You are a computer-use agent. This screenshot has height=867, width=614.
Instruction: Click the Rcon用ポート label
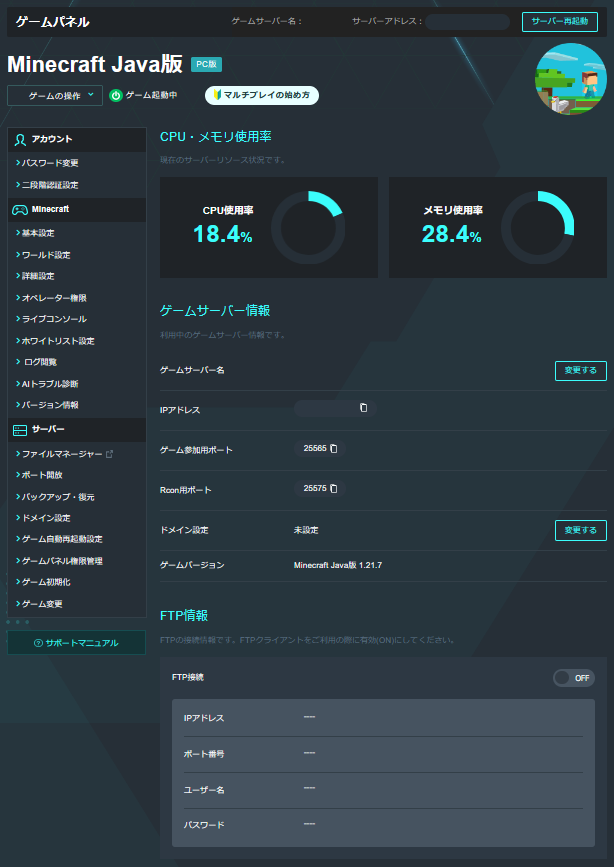(x=186, y=490)
